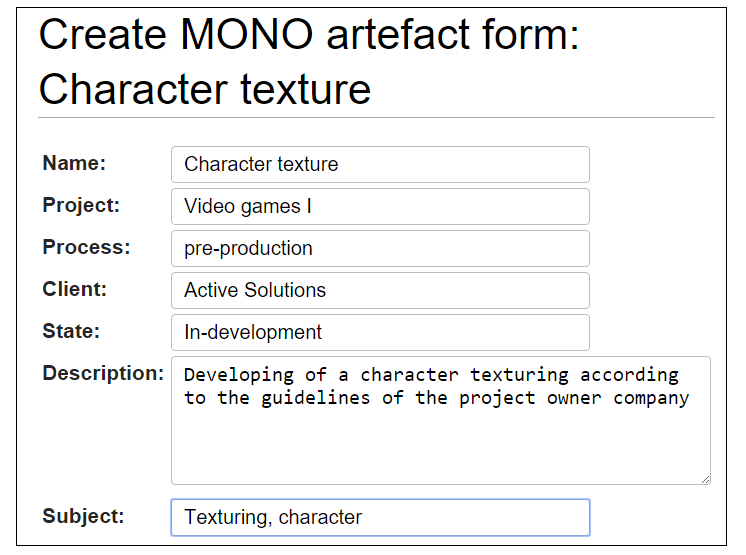Click the Create MONO artefact form heading
746x555 pixels.
310,34
